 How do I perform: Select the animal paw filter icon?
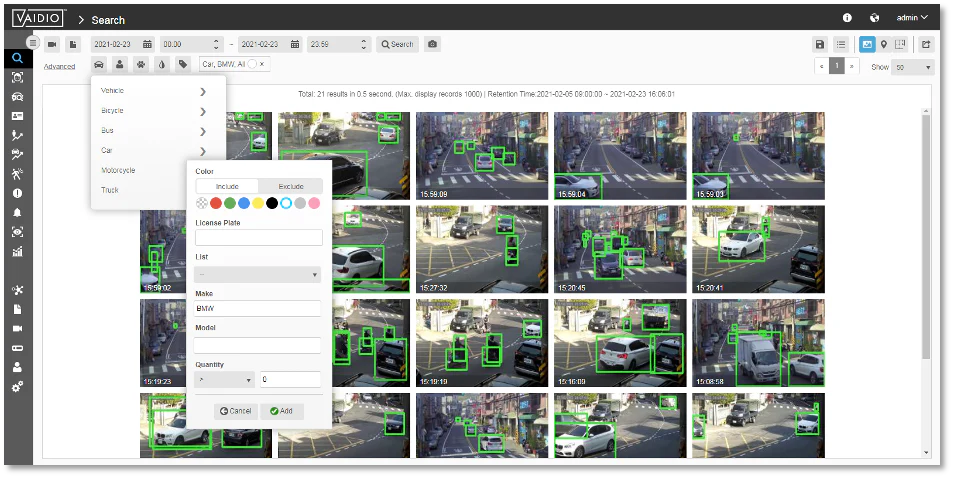coord(141,64)
